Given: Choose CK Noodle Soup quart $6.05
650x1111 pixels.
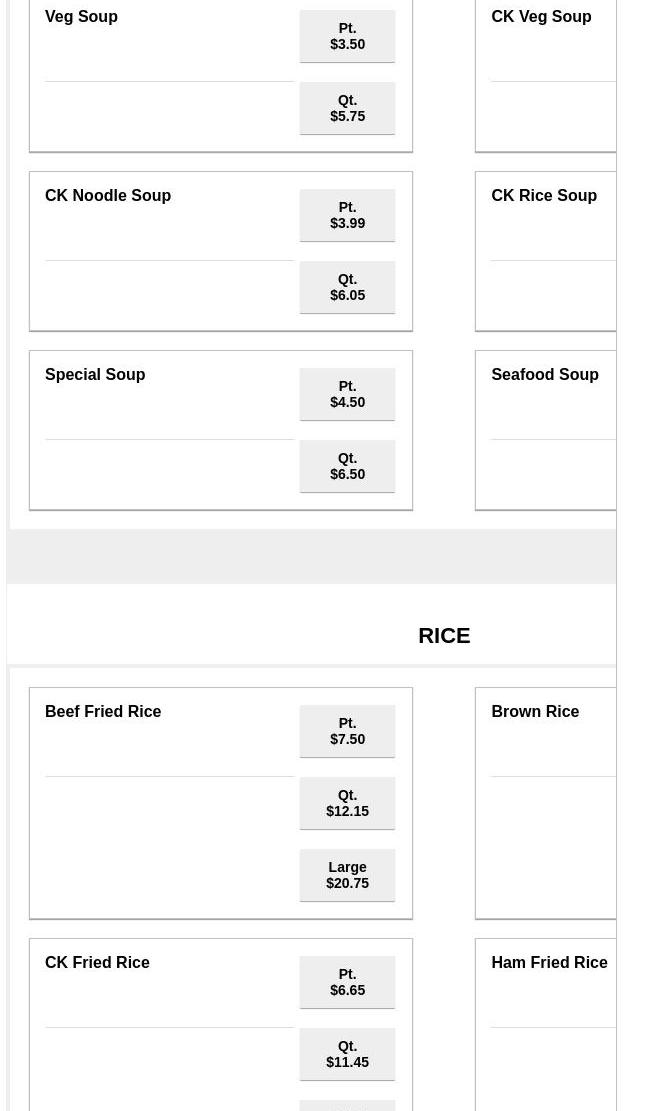Looking at the screenshot, I should [347, 287].
